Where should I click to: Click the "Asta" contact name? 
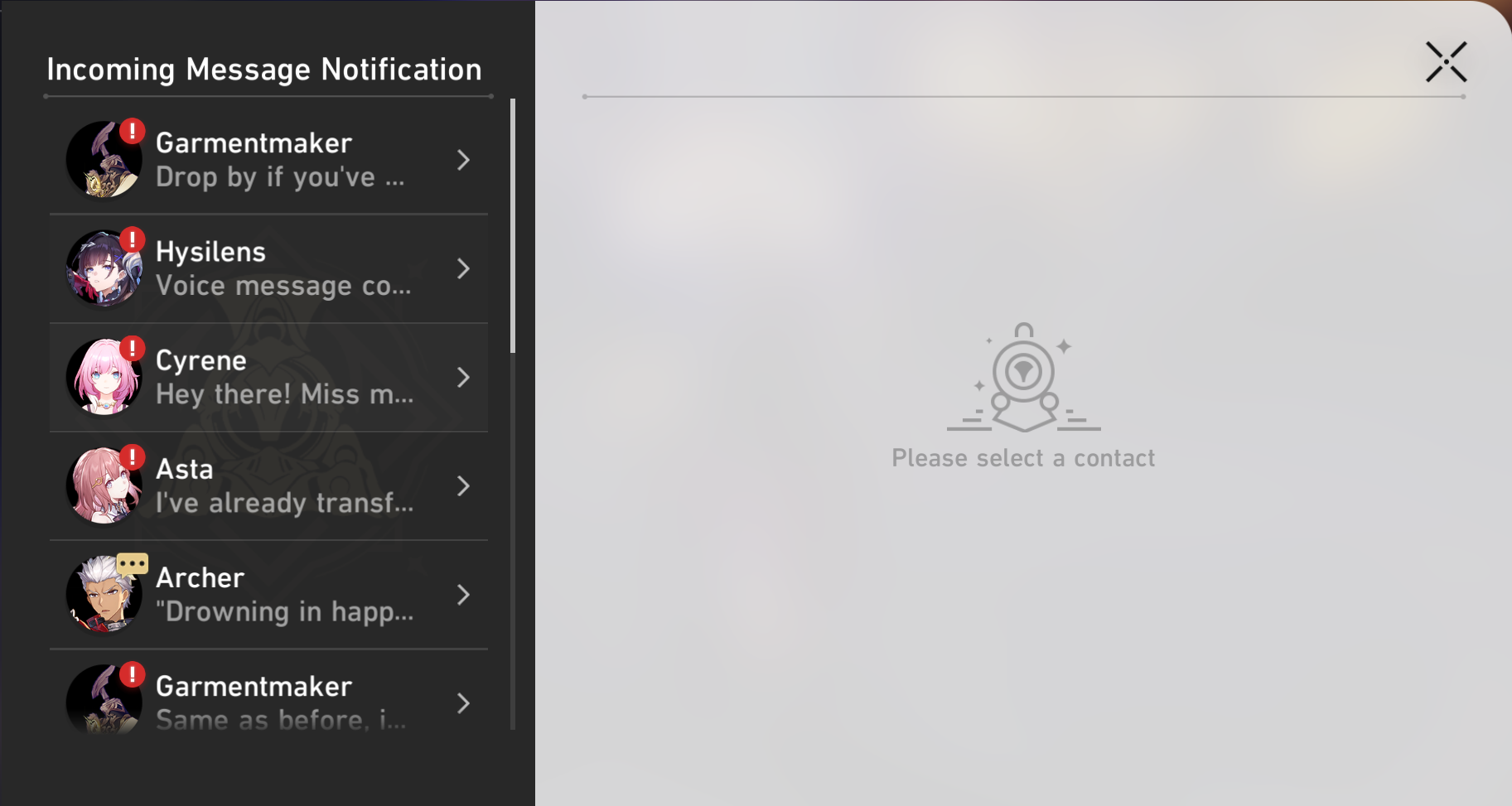pyautogui.click(x=185, y=470)
